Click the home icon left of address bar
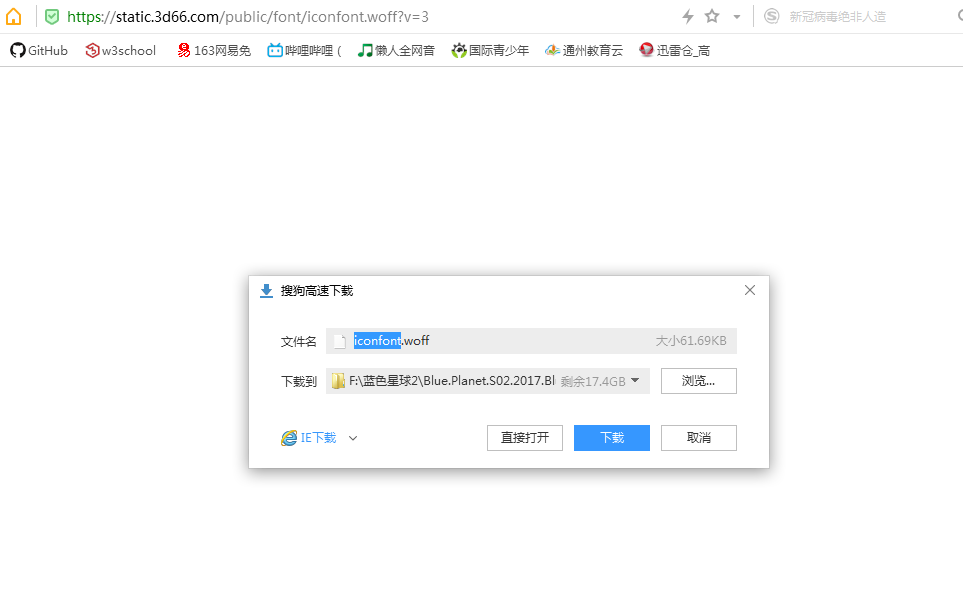 [13, 16]
